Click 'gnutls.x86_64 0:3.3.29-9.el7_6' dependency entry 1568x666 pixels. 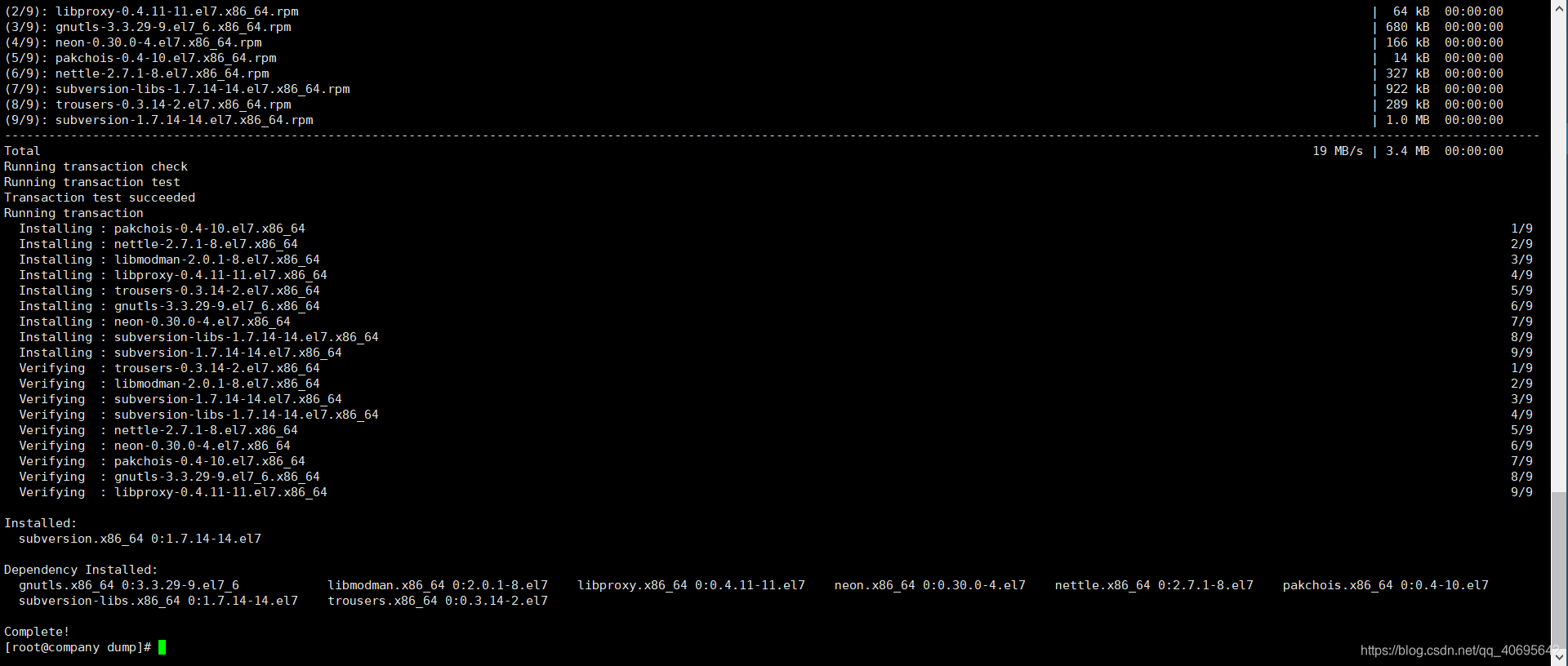pos(129,585)
